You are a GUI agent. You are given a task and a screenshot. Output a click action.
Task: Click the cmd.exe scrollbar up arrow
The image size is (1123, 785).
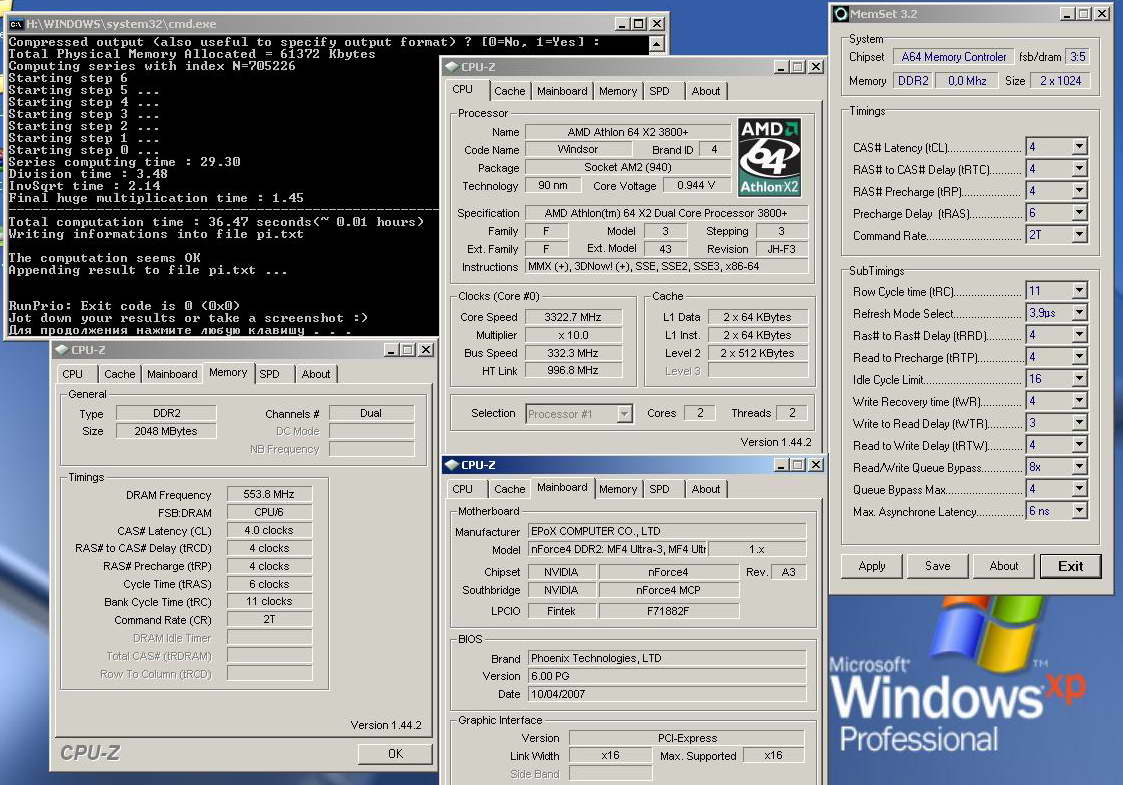657,44
